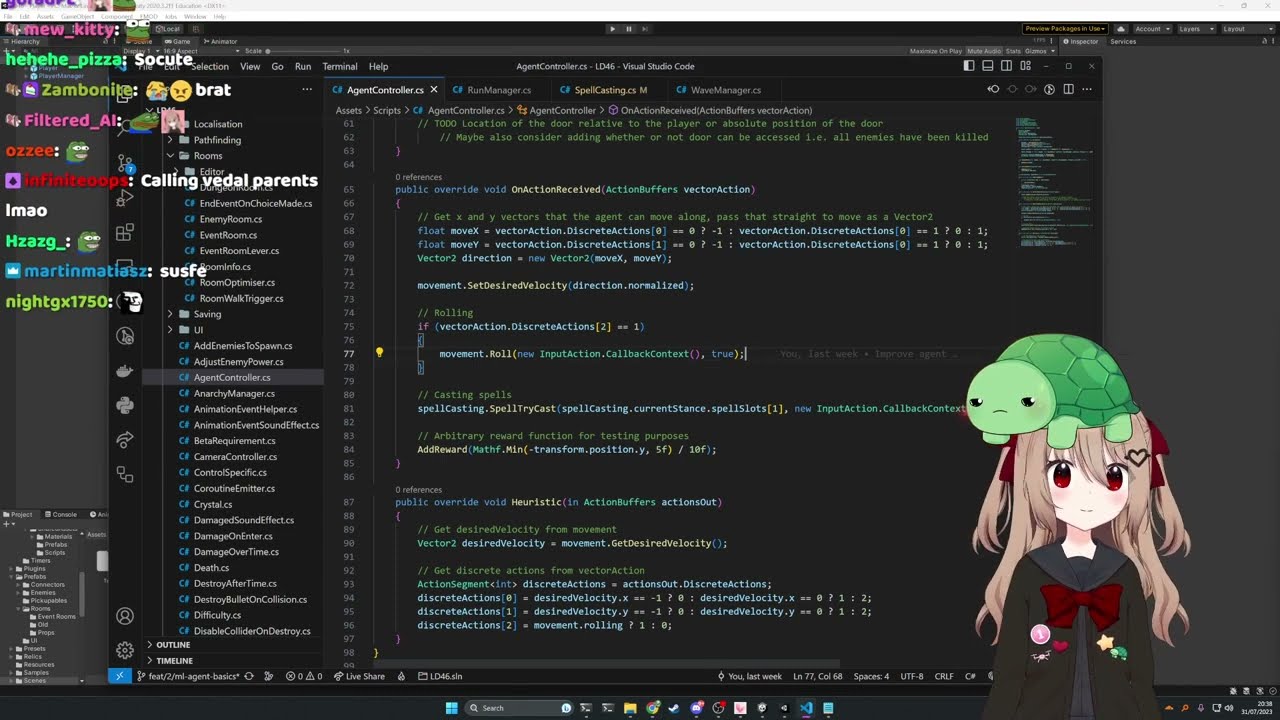1280x720 pixels.
Task: Click the Unity Step button
Action: (643, 29)
